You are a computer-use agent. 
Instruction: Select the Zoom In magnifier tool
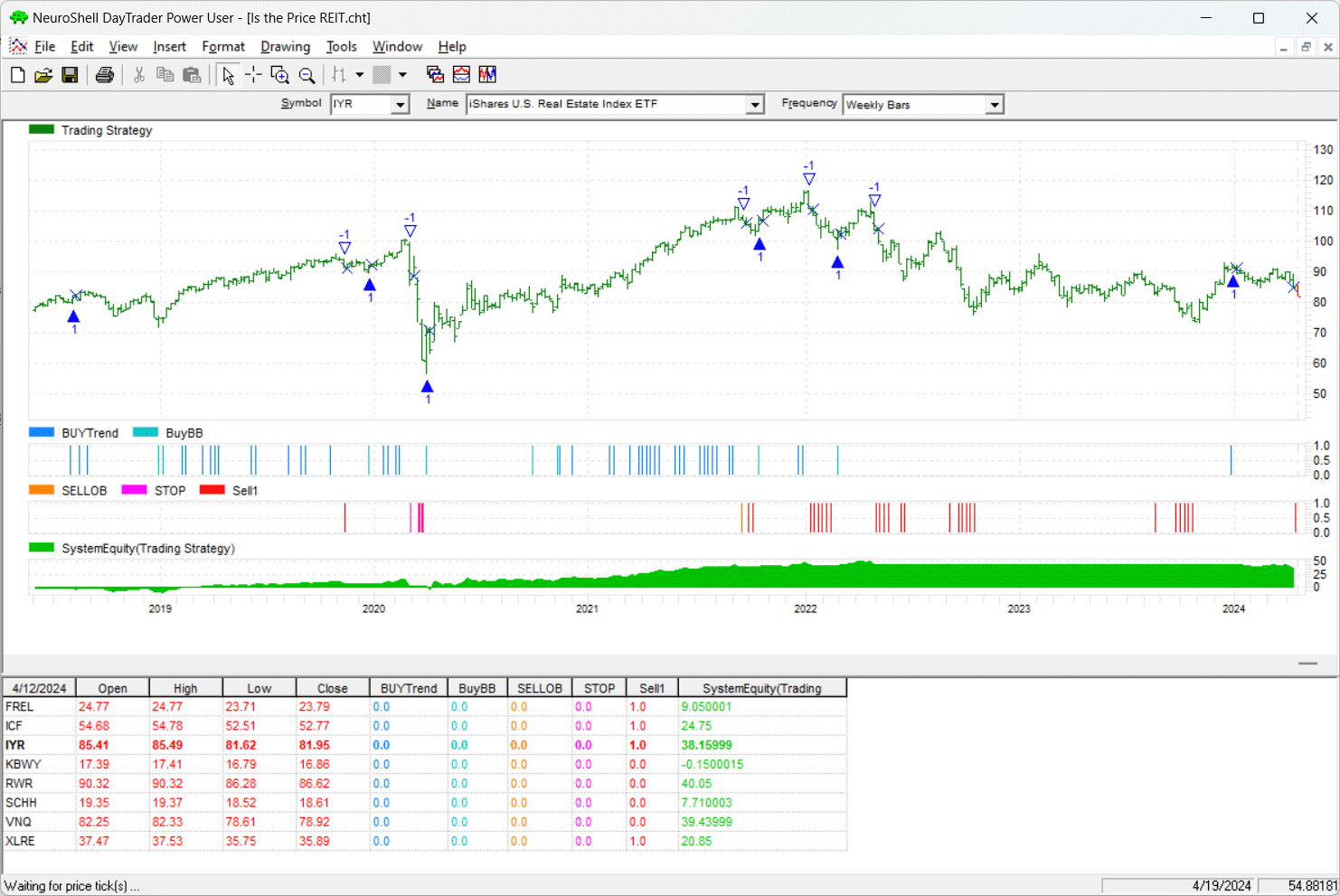point(280,75)
